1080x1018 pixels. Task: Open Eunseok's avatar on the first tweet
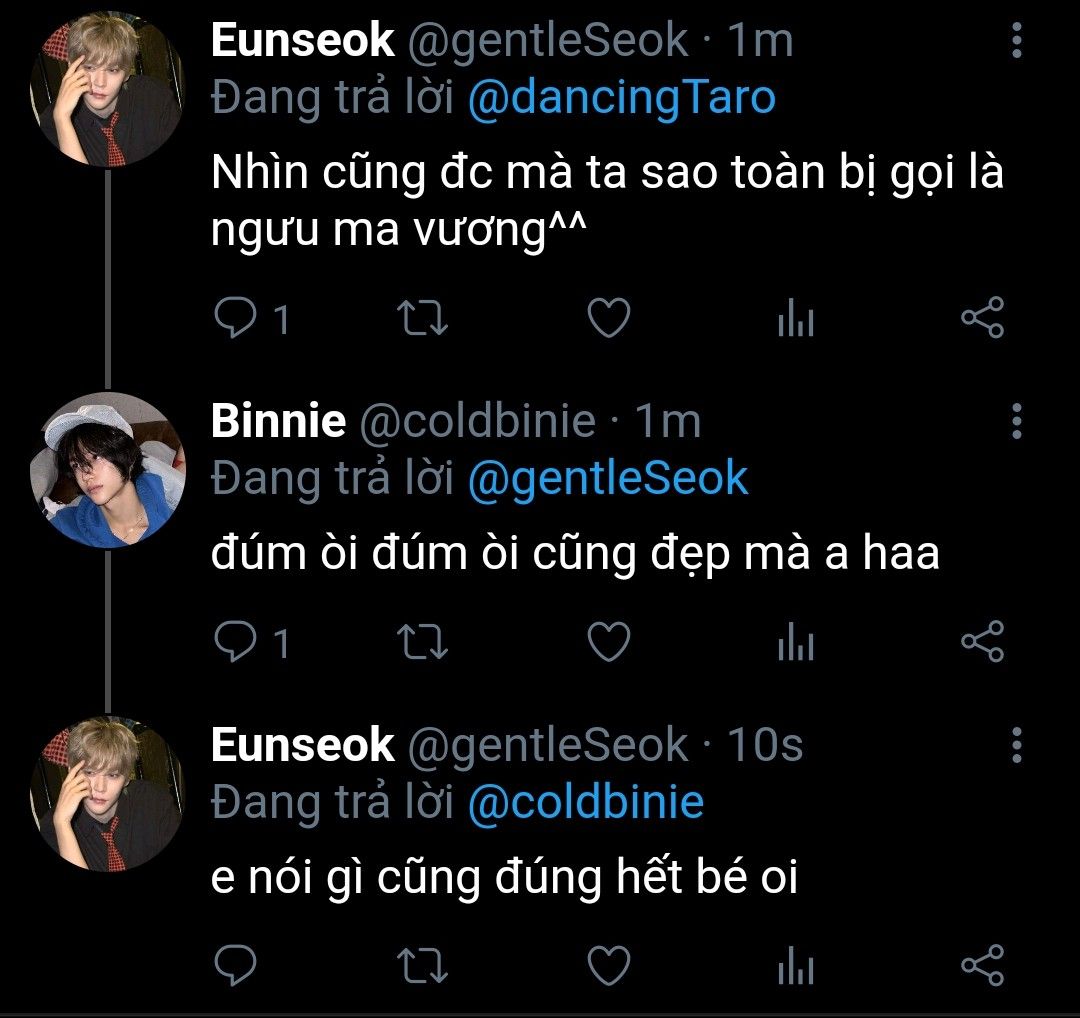pos(108,88)
